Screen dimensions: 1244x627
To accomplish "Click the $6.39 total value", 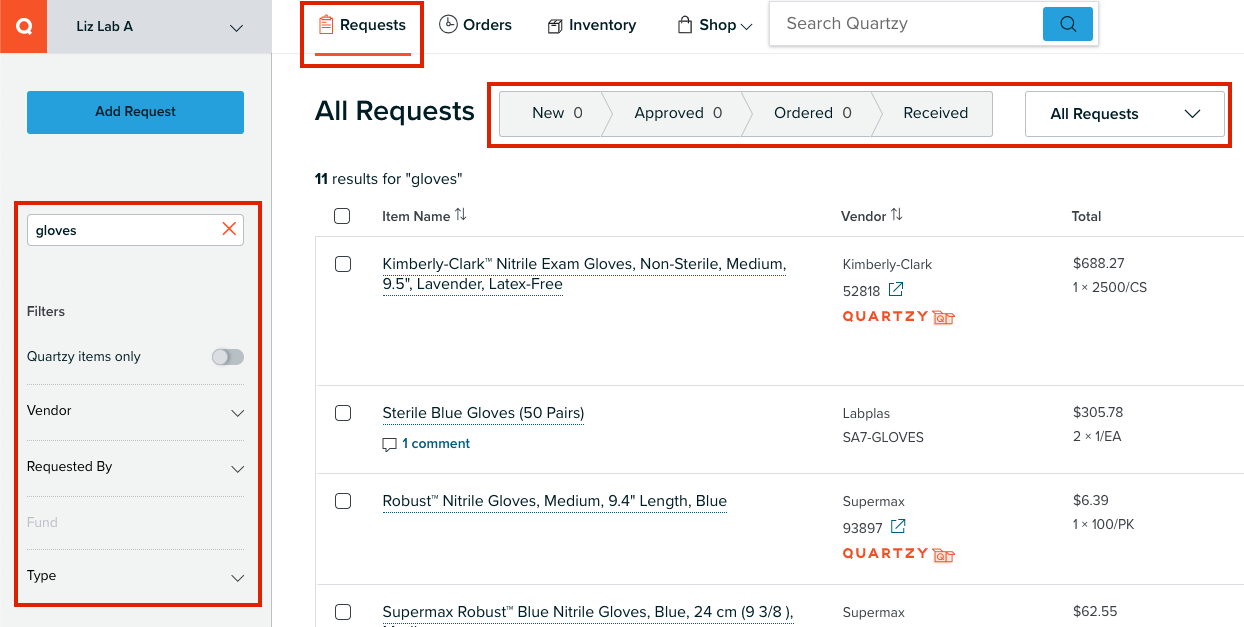I will click(1090, 500).
